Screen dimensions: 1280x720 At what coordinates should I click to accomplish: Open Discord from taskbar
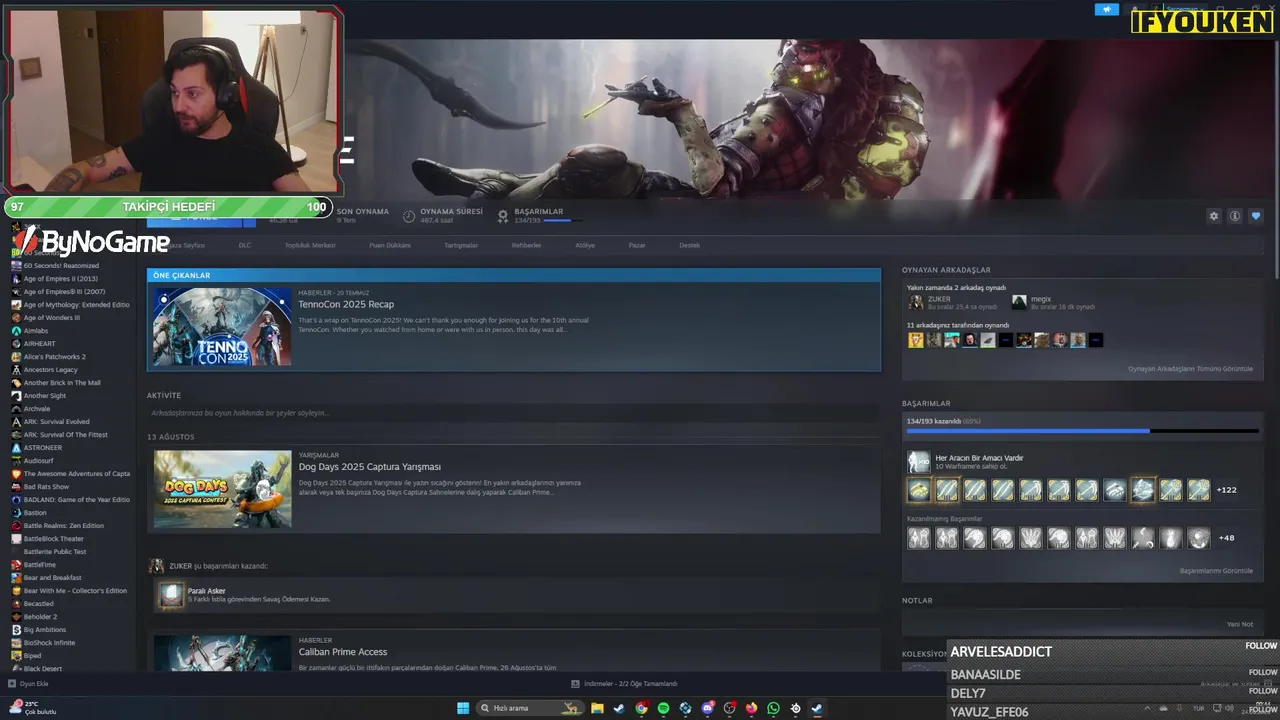click(708, 708)
